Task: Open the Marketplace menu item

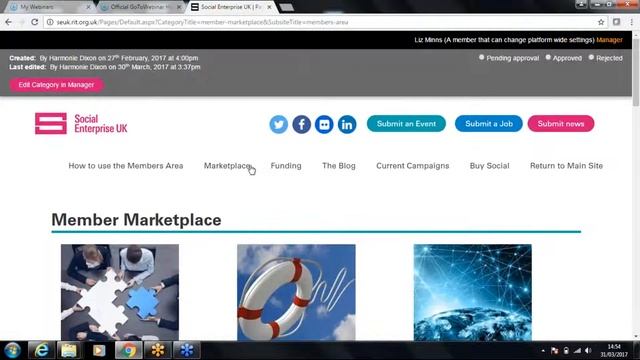Action: [227, 166]
